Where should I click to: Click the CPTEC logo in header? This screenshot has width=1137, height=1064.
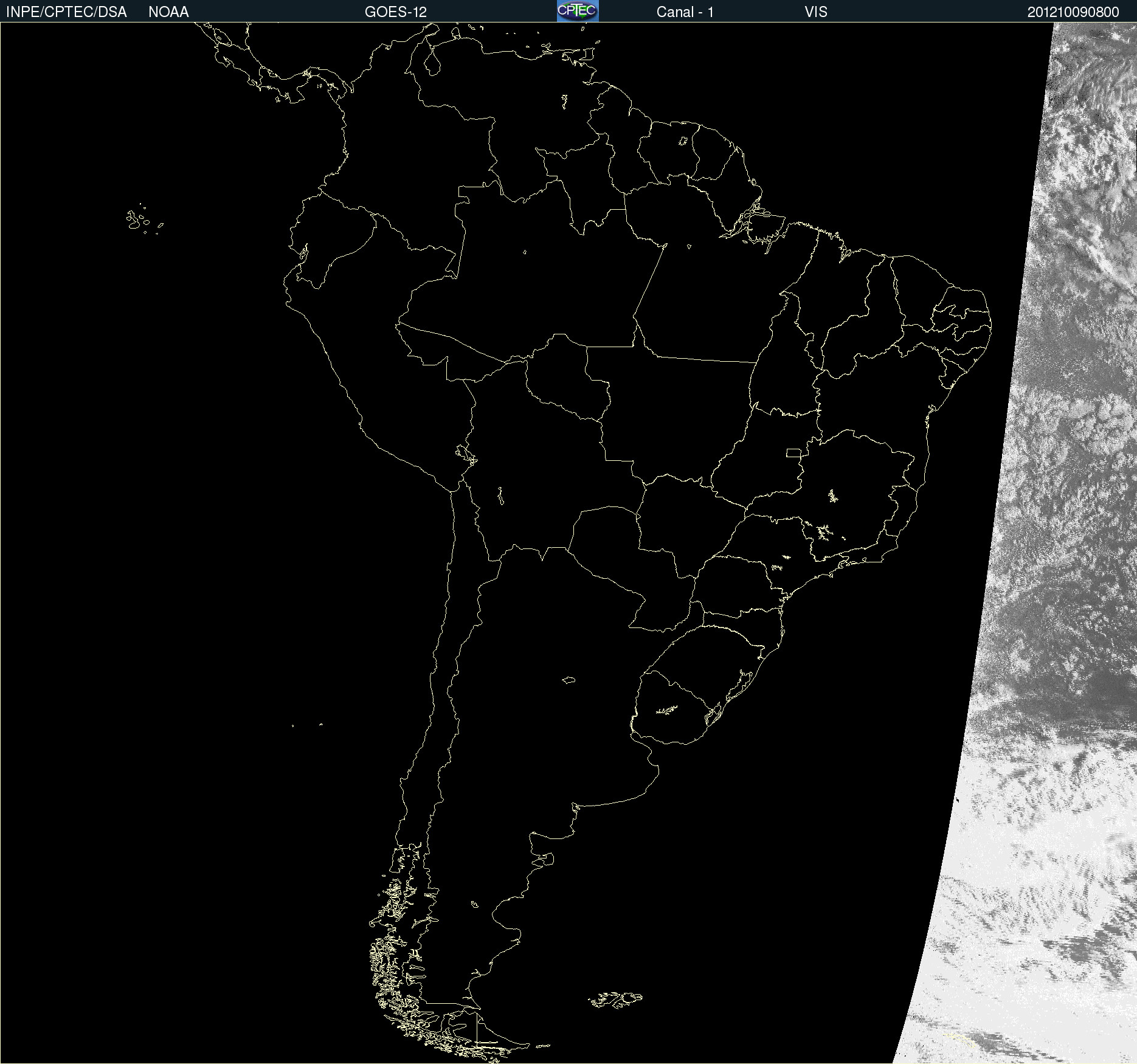(578, 11)
